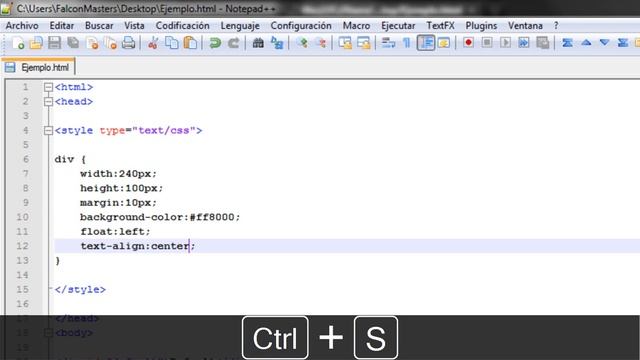Viewport: 640px width, 360px height.
Task: Open the Codificación menu
Action: pyautogui.click(x=182, y=26)
